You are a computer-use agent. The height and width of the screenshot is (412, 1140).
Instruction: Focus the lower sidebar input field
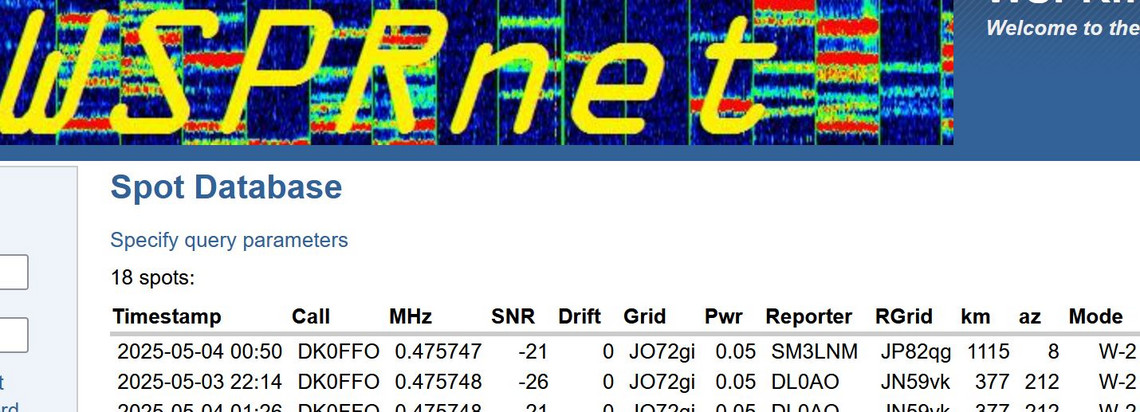(x=14, y=335)
